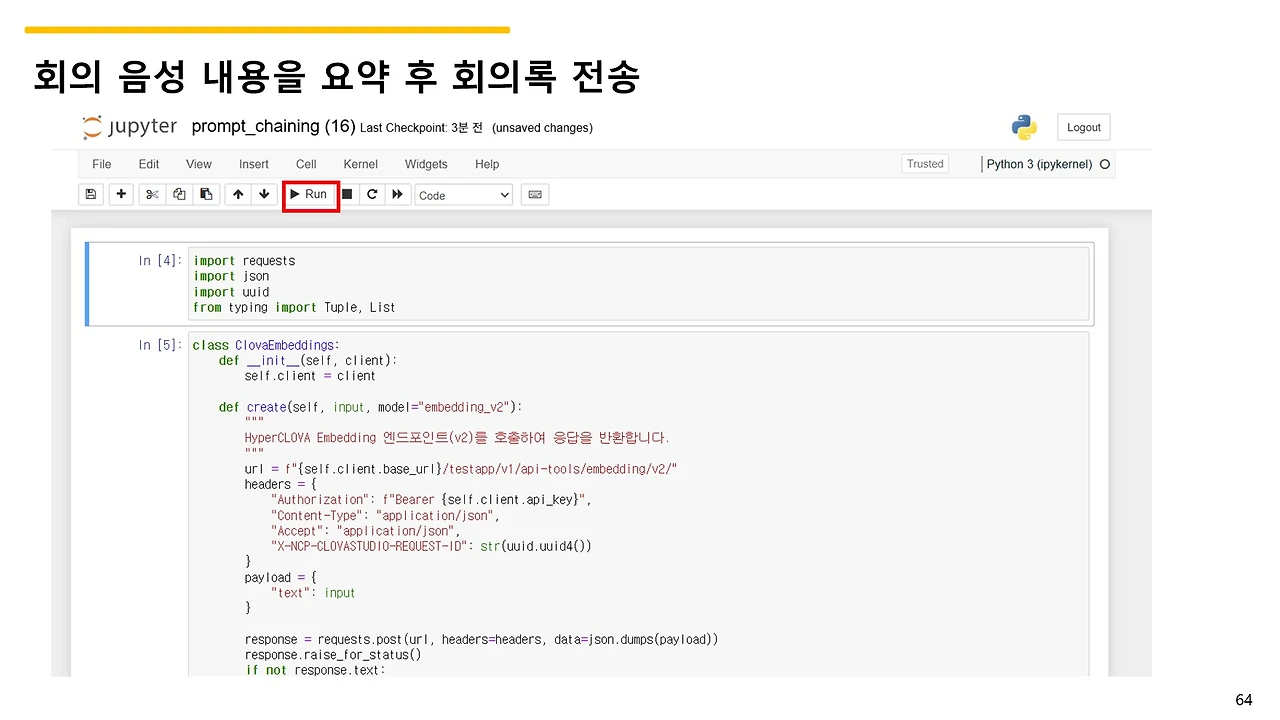Viewport: 1280px width, 720px height.
Task: Restart kernel and rerun all cells icon
Action: (x=398, y=195)
